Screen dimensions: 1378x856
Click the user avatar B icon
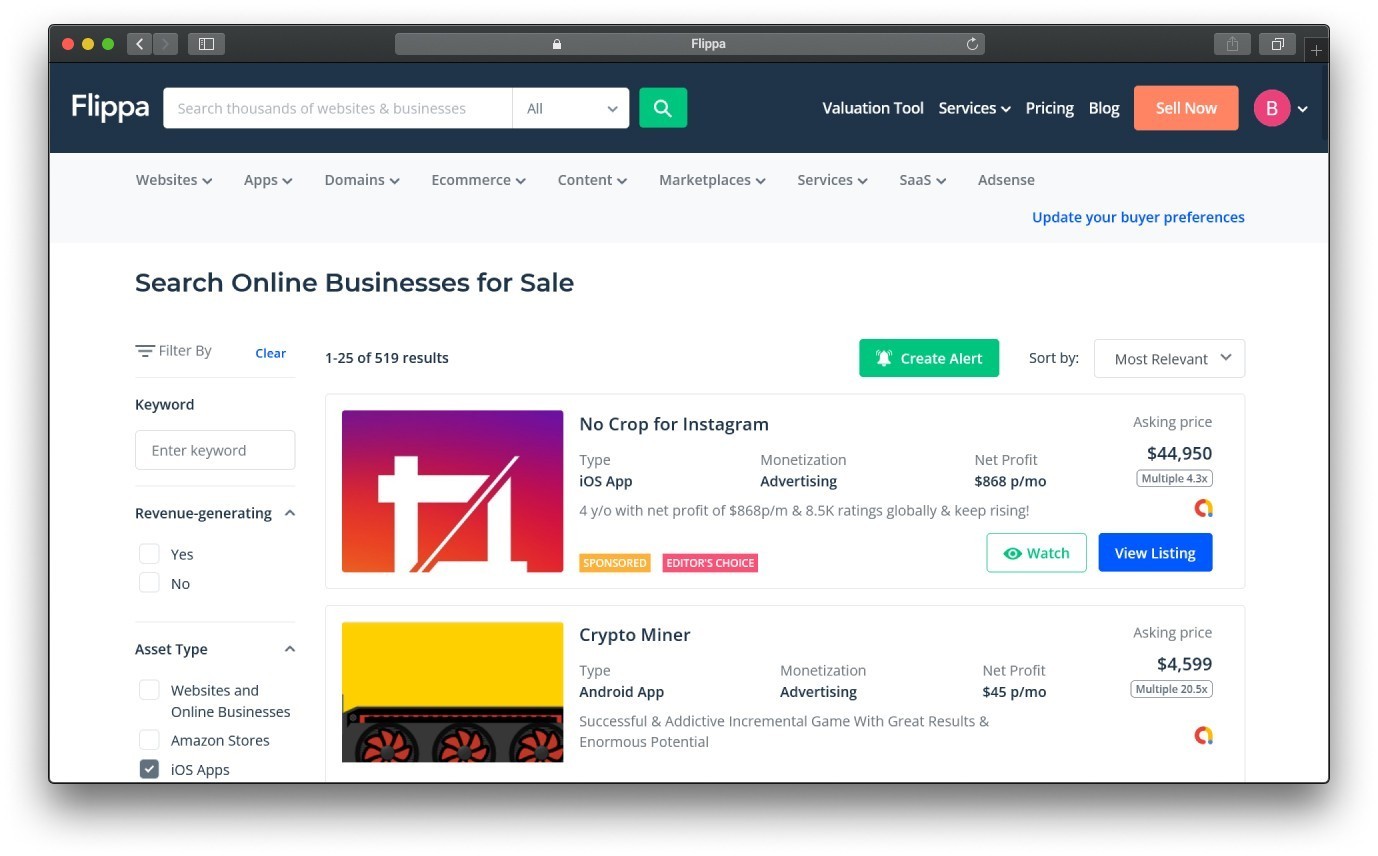1272,108
